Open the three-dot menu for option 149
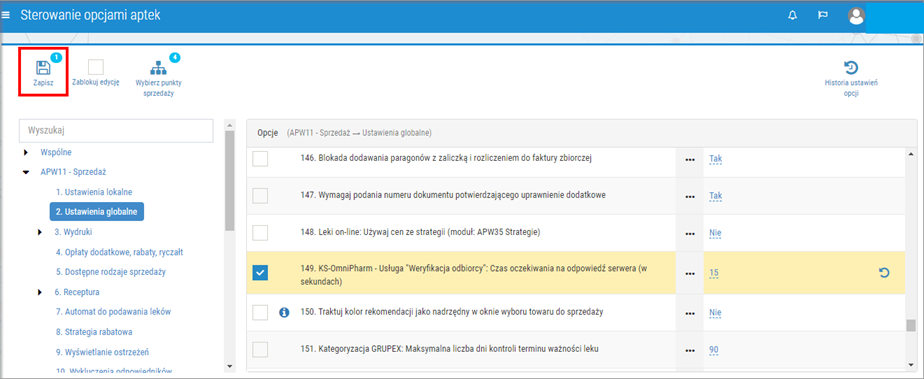The width and height of the screenshot is (924, 379). 689,273
